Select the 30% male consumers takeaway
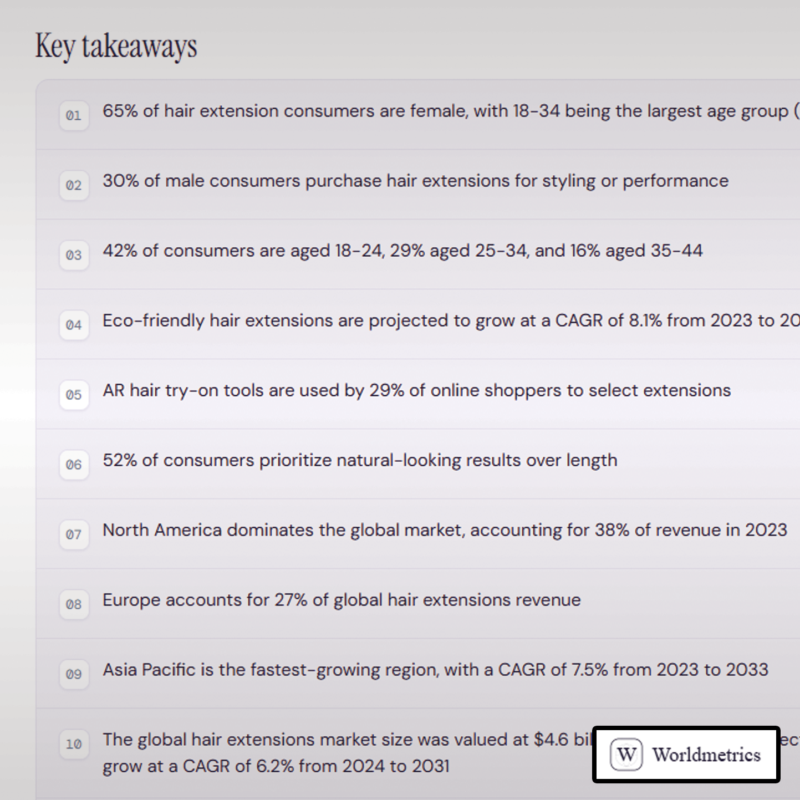800x800 pixels. pos(415,181)
